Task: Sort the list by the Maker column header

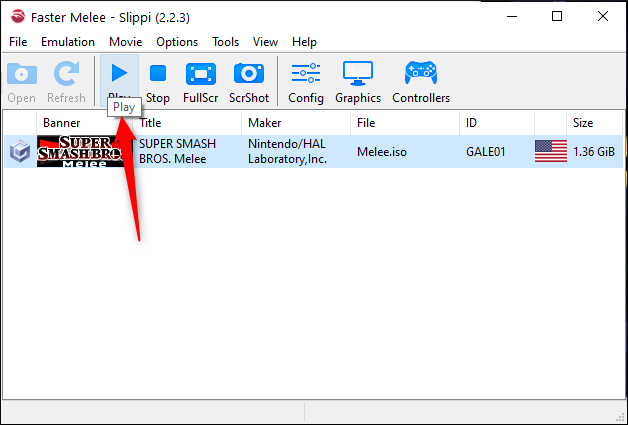Action: click(296, 123)
